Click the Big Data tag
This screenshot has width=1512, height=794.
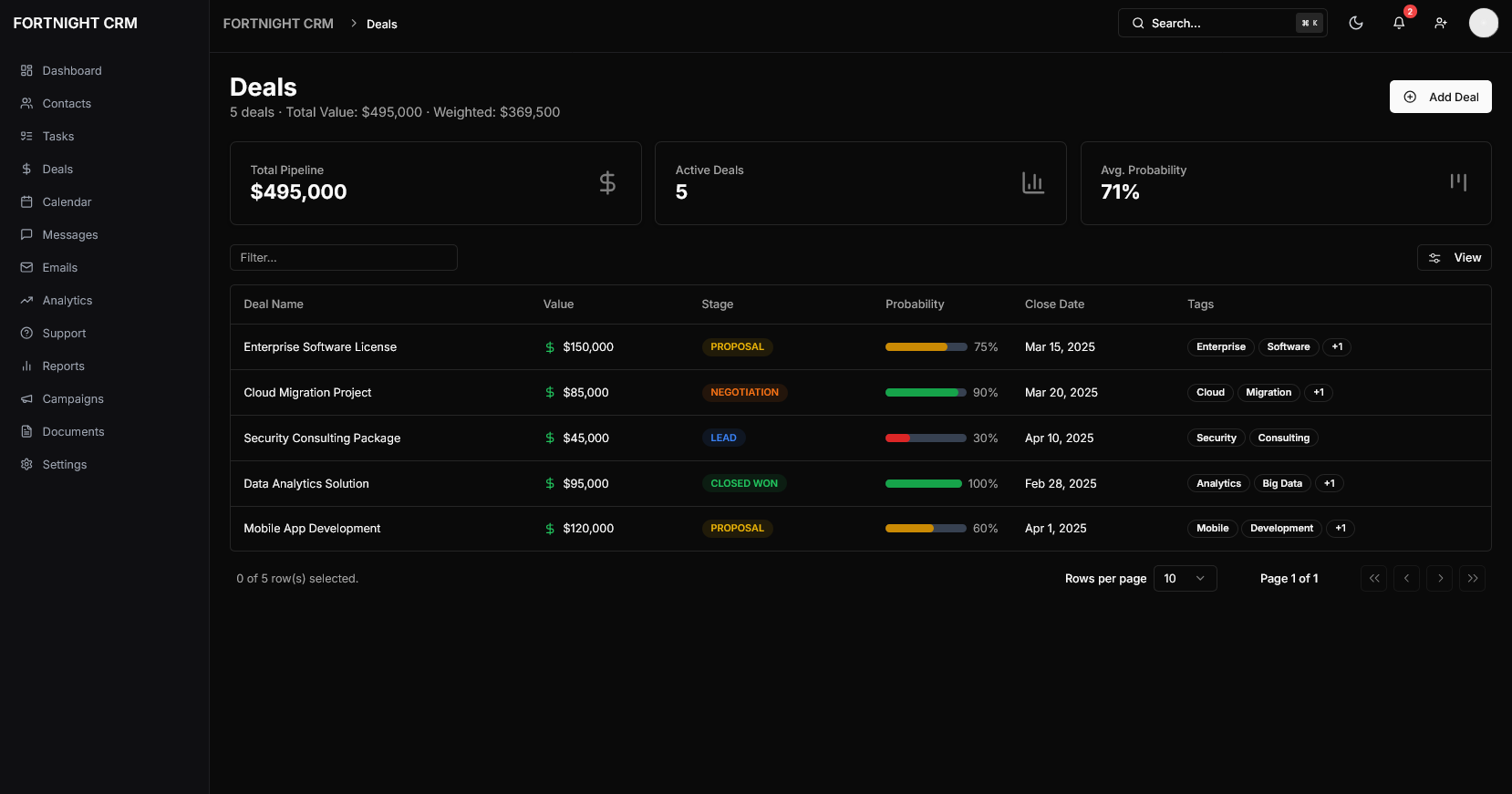pos(1282,484)
